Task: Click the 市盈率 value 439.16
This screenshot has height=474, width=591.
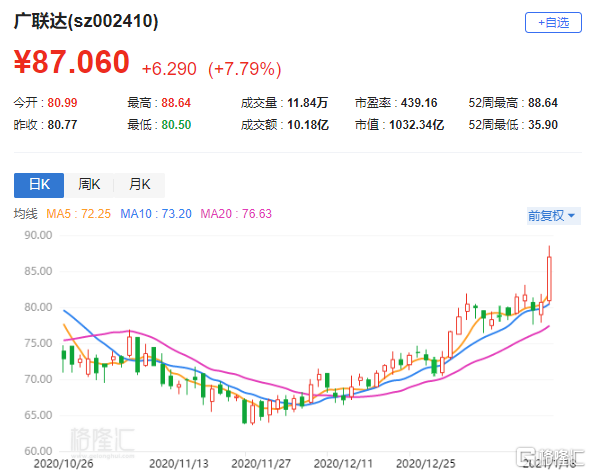Action: click(x=419, y=102)
